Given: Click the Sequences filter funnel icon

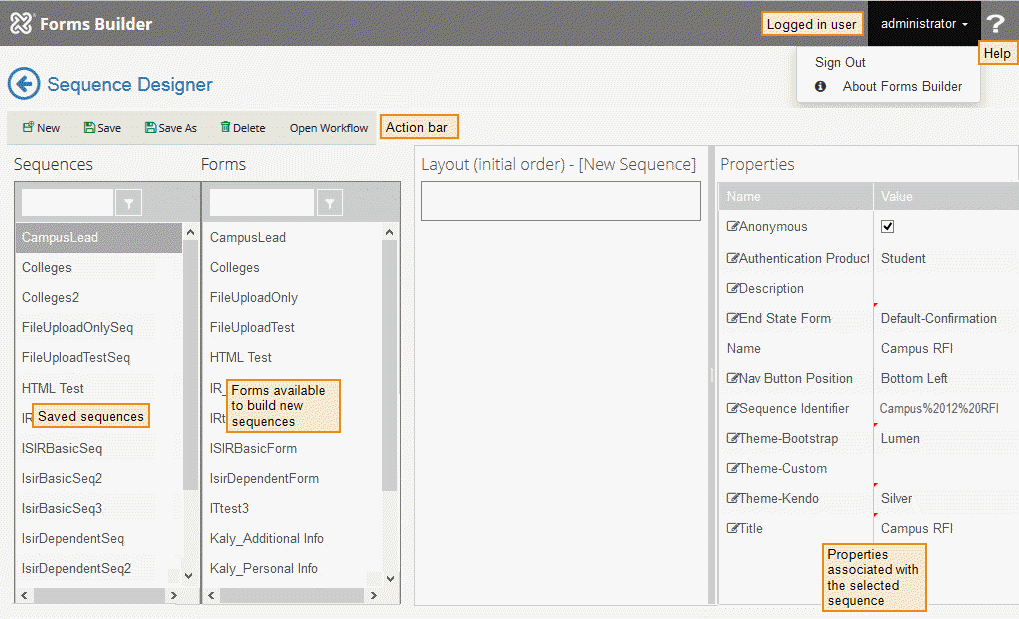Looking at the screenshot, I should pyautogui.click(x=128, y=202).
